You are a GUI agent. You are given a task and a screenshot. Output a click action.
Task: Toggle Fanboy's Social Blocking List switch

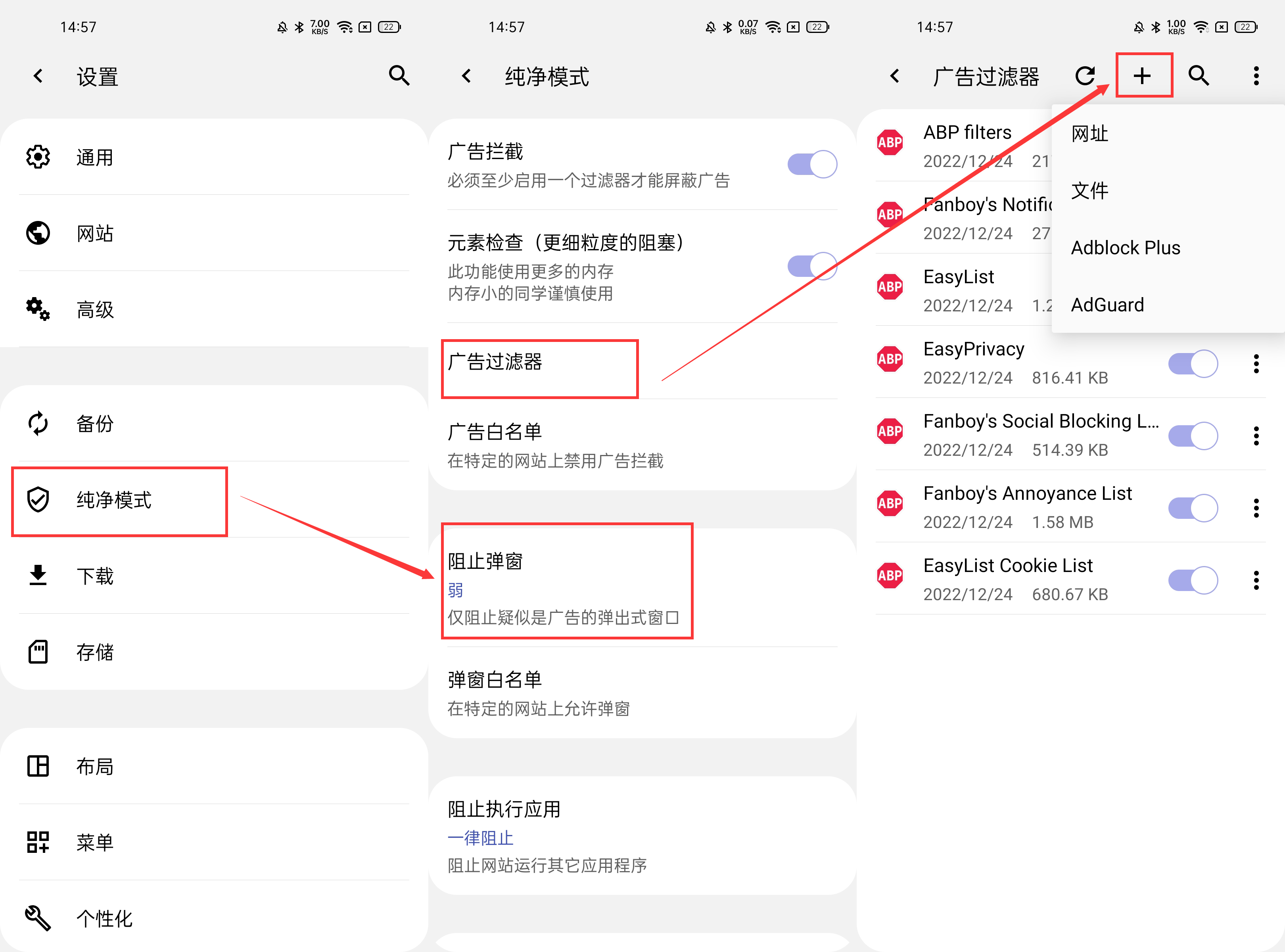(1193, 436)
